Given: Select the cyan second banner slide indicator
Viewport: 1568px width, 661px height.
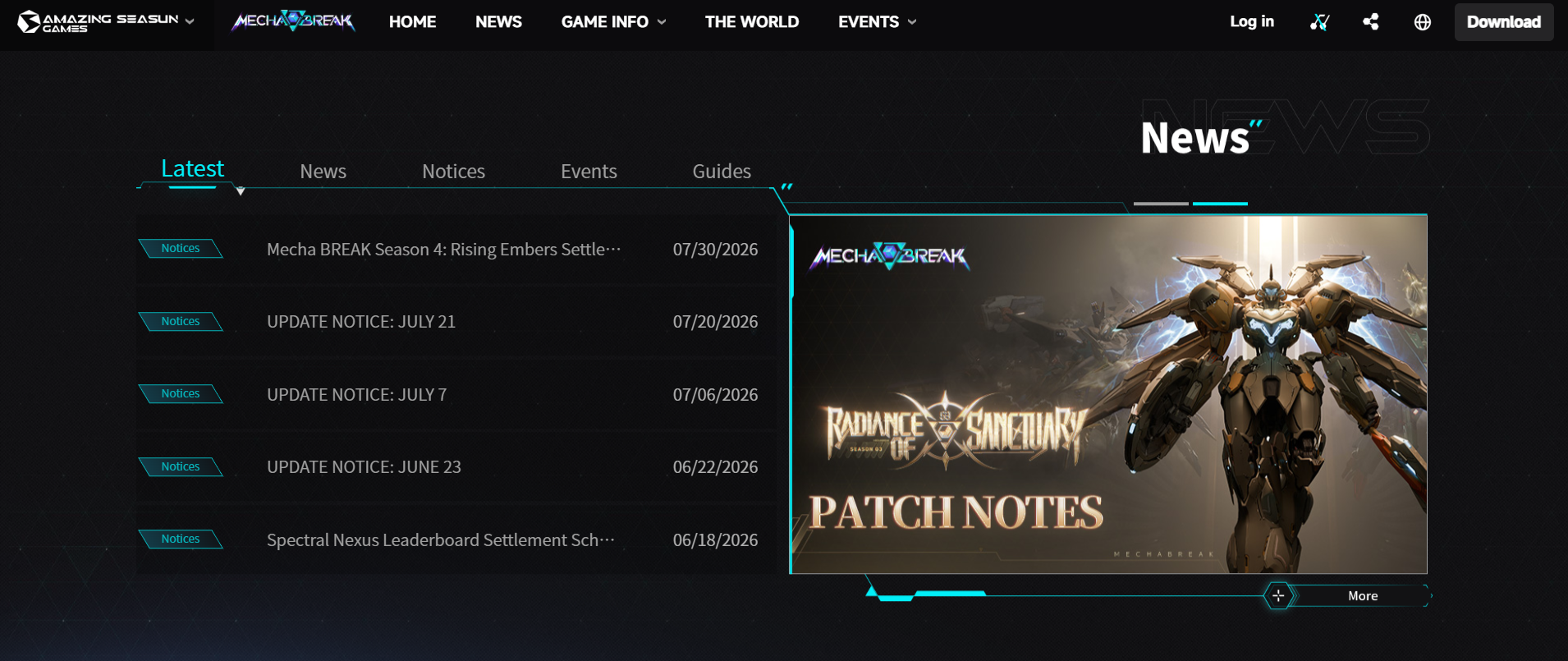Looking at the screenshot, I should tap(1220, 204).
